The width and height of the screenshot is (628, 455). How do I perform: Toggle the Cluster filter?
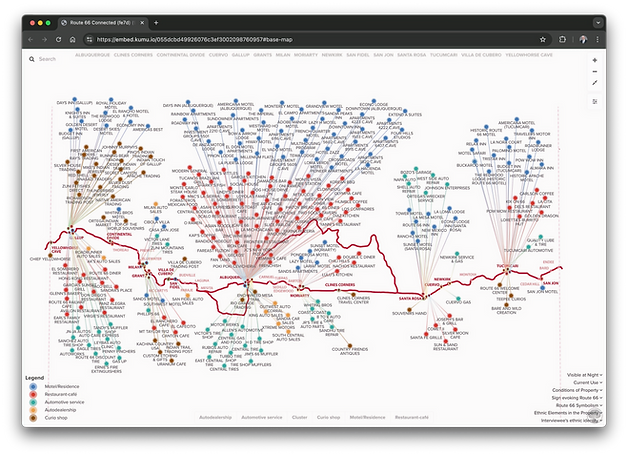(x=300, y=417)
